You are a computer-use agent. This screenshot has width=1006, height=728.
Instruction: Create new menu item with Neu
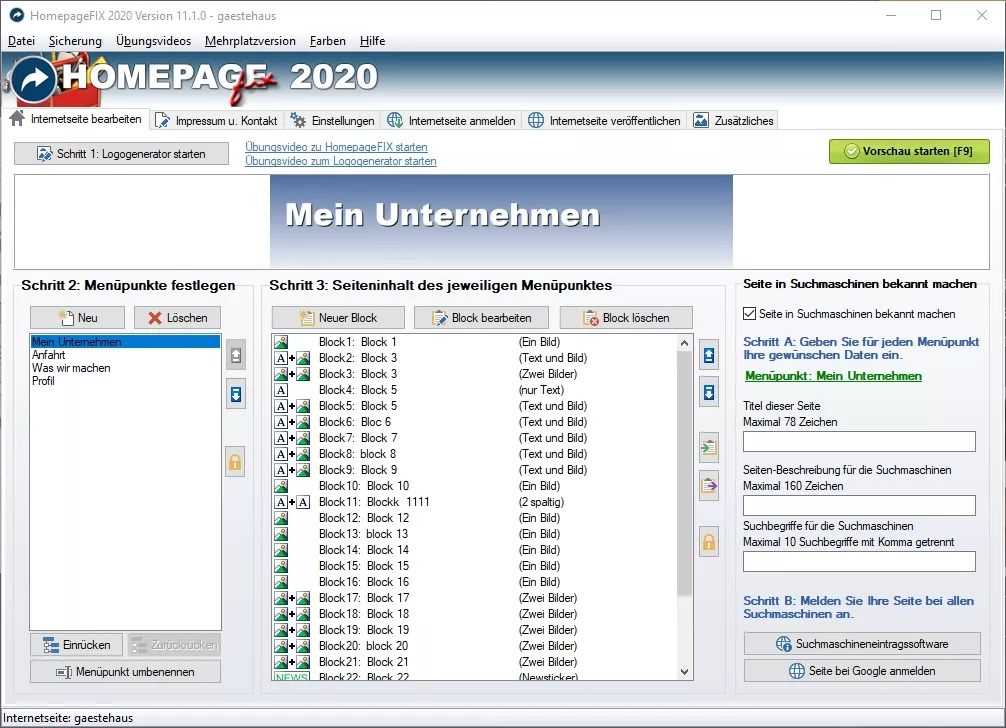pos(78,317)
